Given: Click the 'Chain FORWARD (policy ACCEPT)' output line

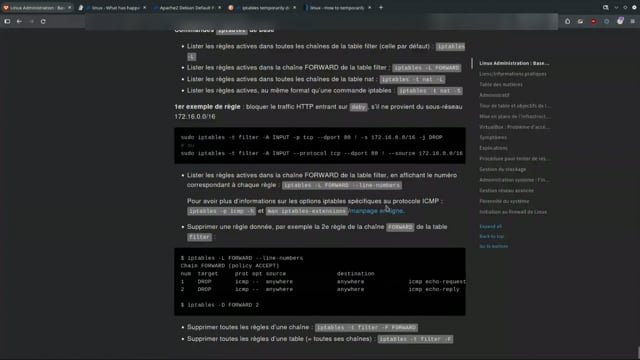Looking at the screenshot, I should click(230, 266).
